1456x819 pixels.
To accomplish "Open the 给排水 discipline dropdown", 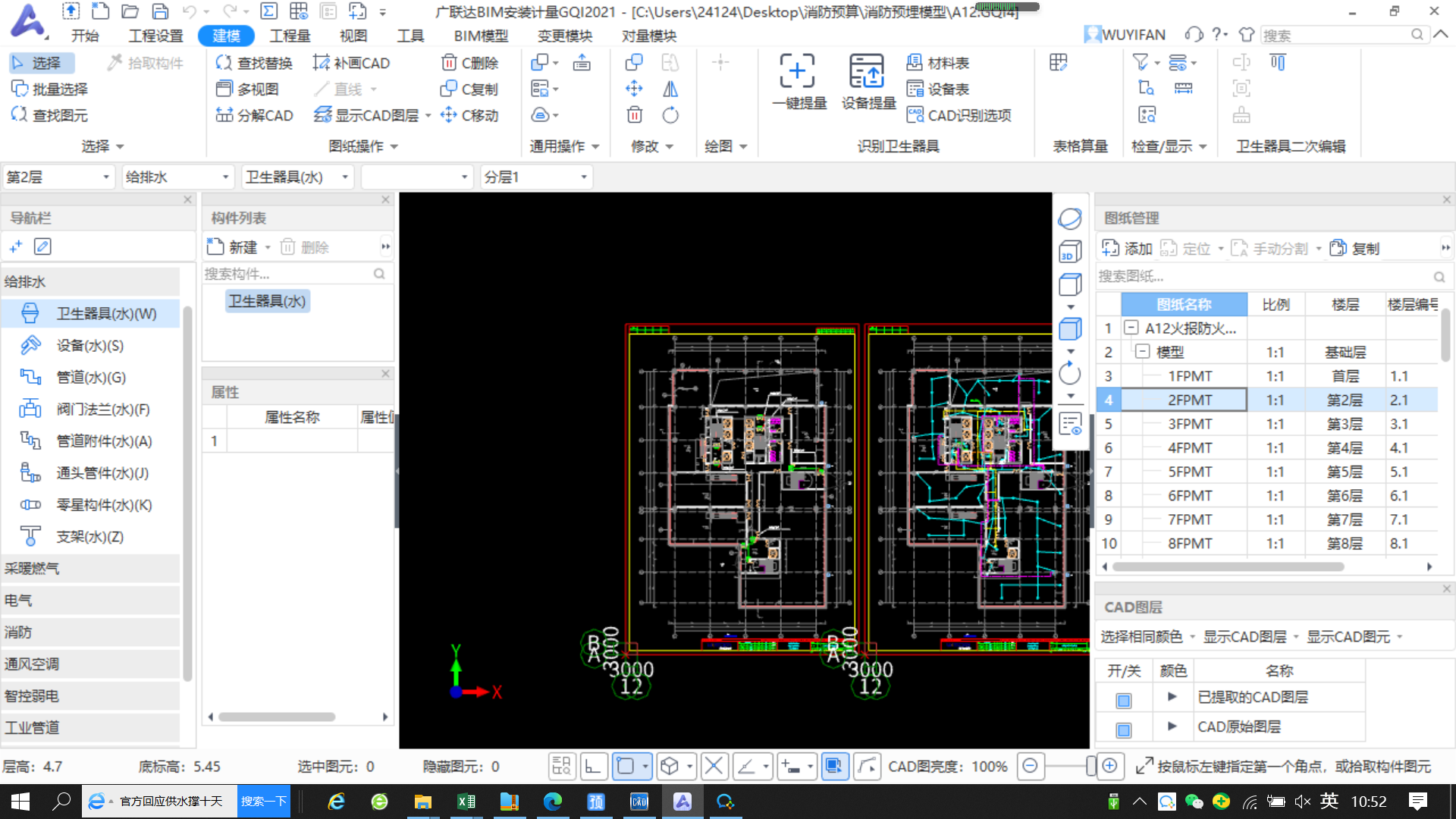I will point(177,177).
